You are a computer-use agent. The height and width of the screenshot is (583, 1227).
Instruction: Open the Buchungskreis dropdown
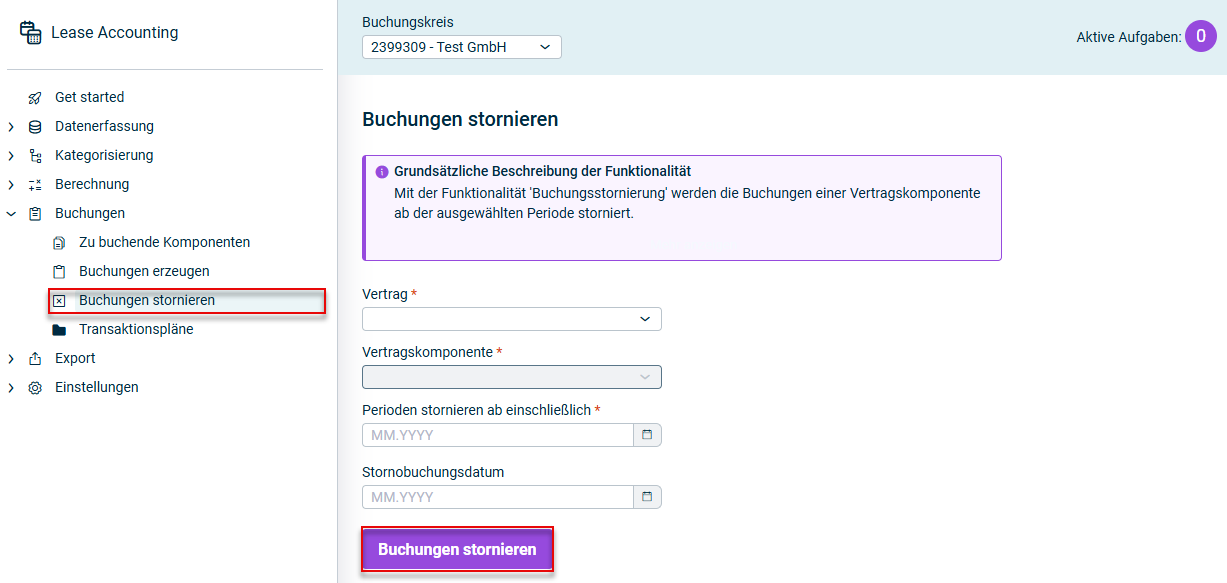[462, 47]
